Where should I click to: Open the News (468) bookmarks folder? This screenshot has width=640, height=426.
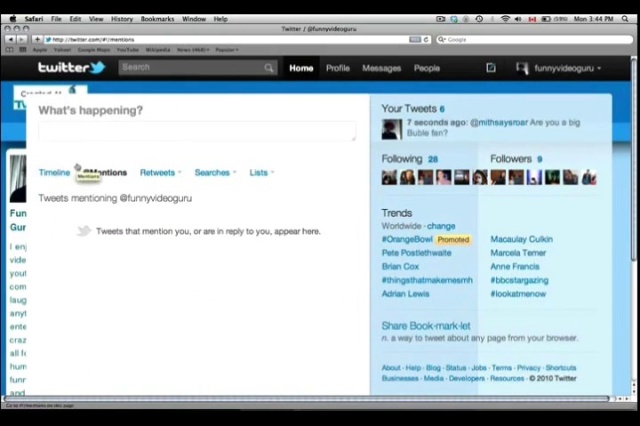click(x=193, y=50)
